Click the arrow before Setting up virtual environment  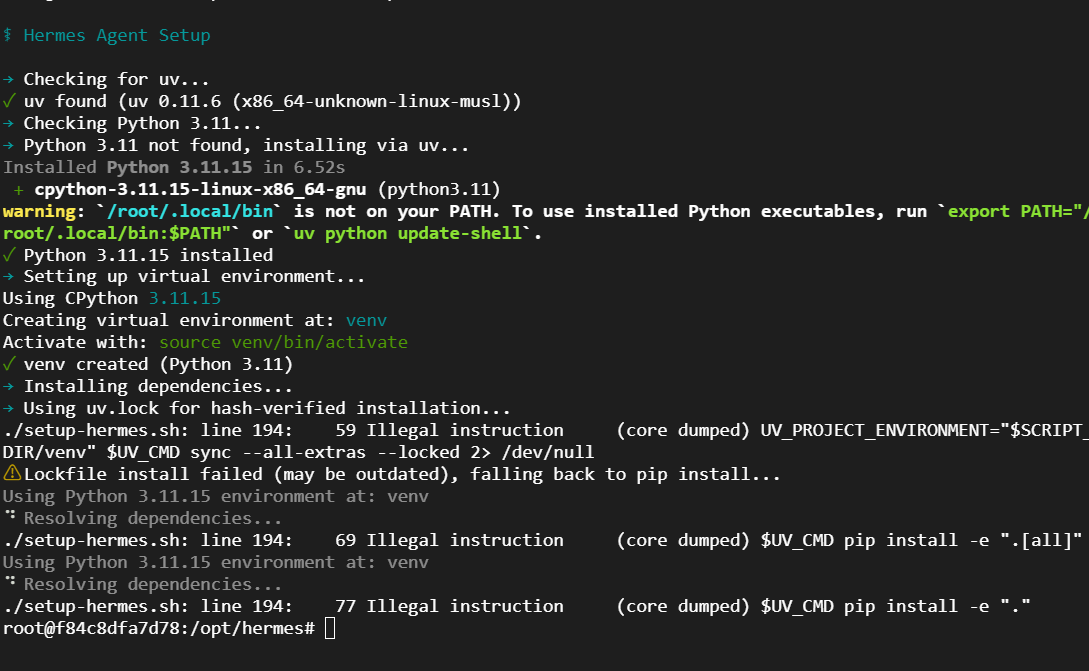[8, 277]
